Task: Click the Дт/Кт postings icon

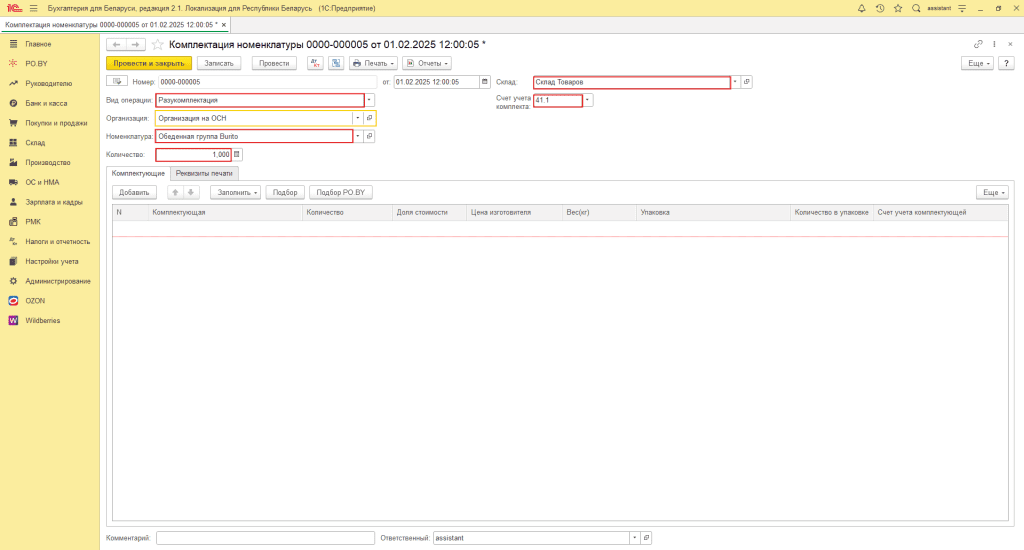Action: (x=316, y=63)
